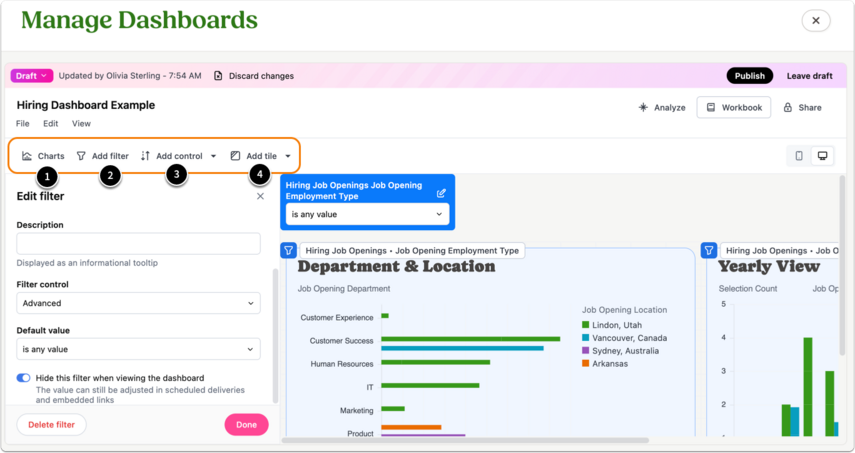Open the Default value dropdown
The width and height of the screenshot is (855, 453).
tap(139, 349)
